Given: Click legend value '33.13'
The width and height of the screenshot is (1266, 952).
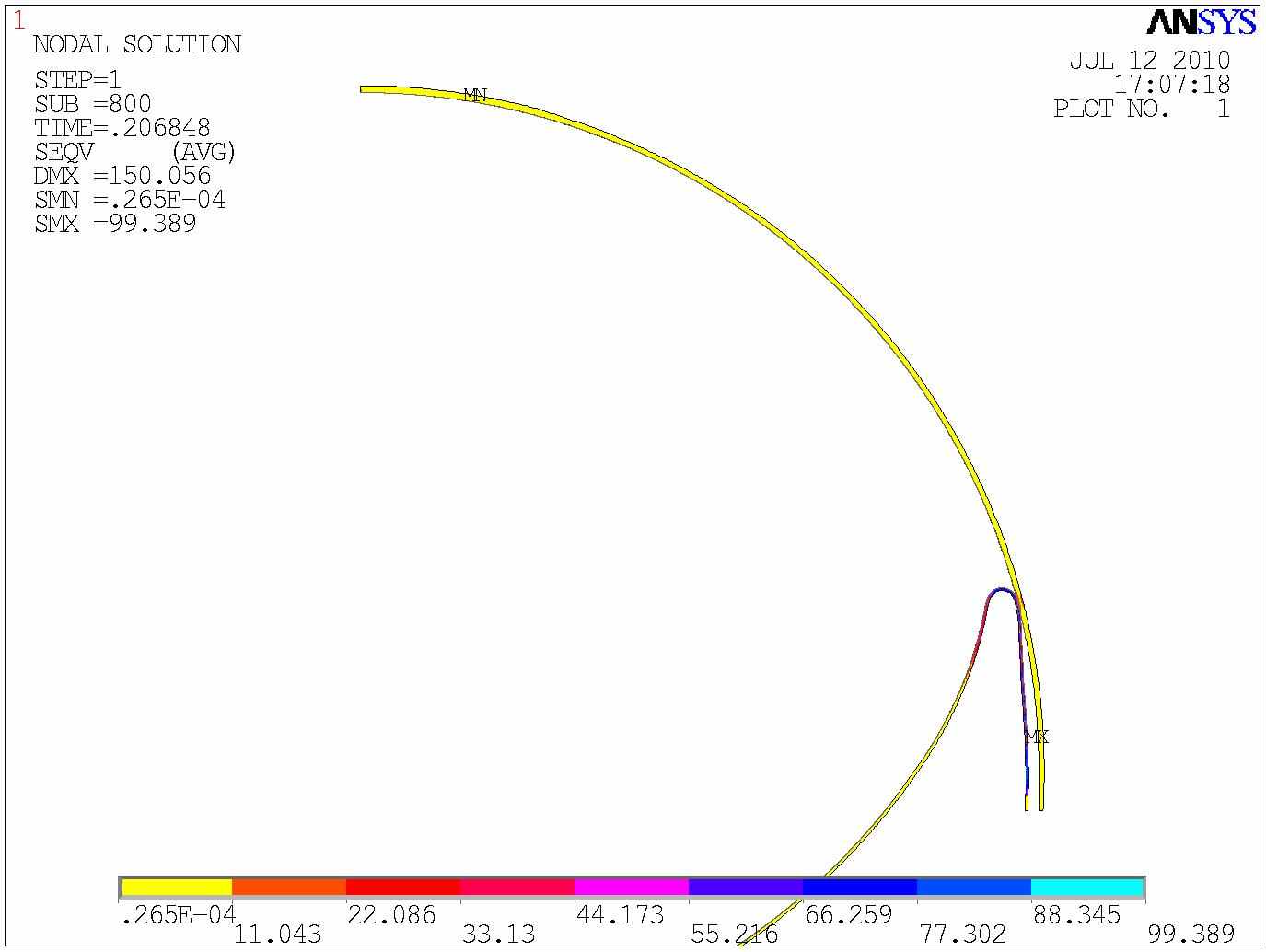Looking at the screenshot, I should pyautogui.click(x=498, y=935).
